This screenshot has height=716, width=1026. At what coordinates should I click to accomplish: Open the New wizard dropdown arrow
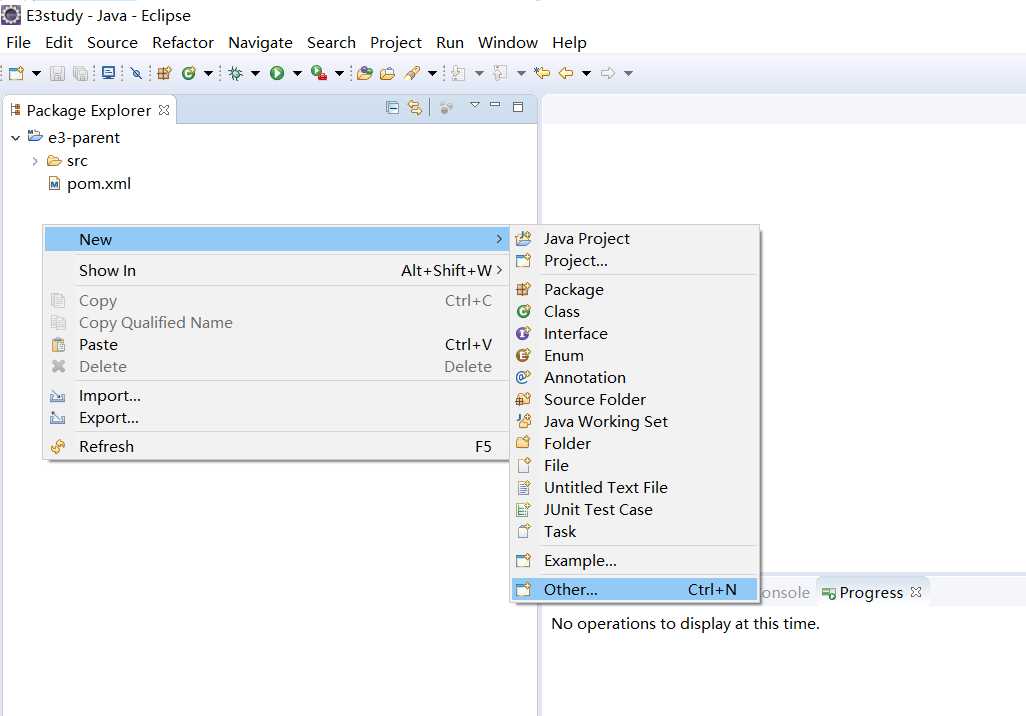[x=37, y=73]
